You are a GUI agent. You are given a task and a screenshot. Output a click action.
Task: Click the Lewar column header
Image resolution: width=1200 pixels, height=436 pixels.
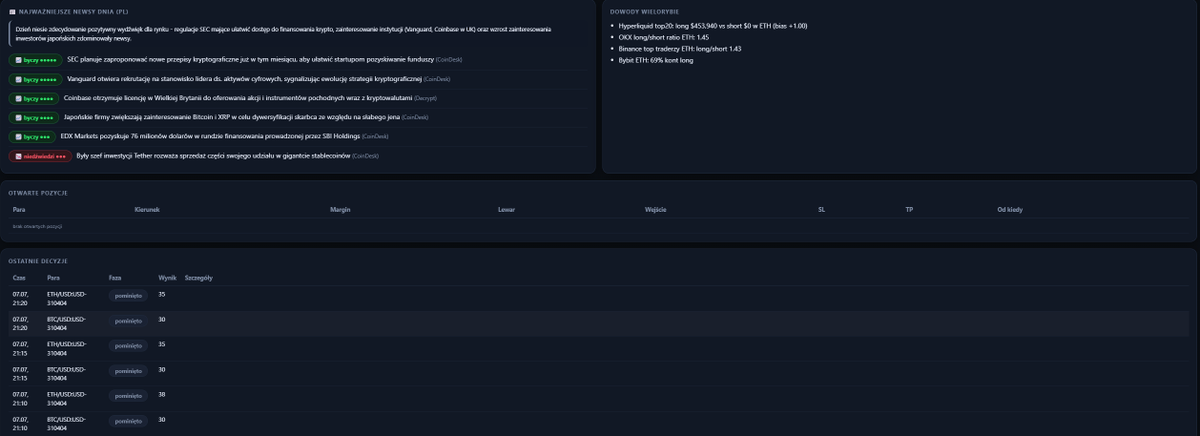pos(506,210)
